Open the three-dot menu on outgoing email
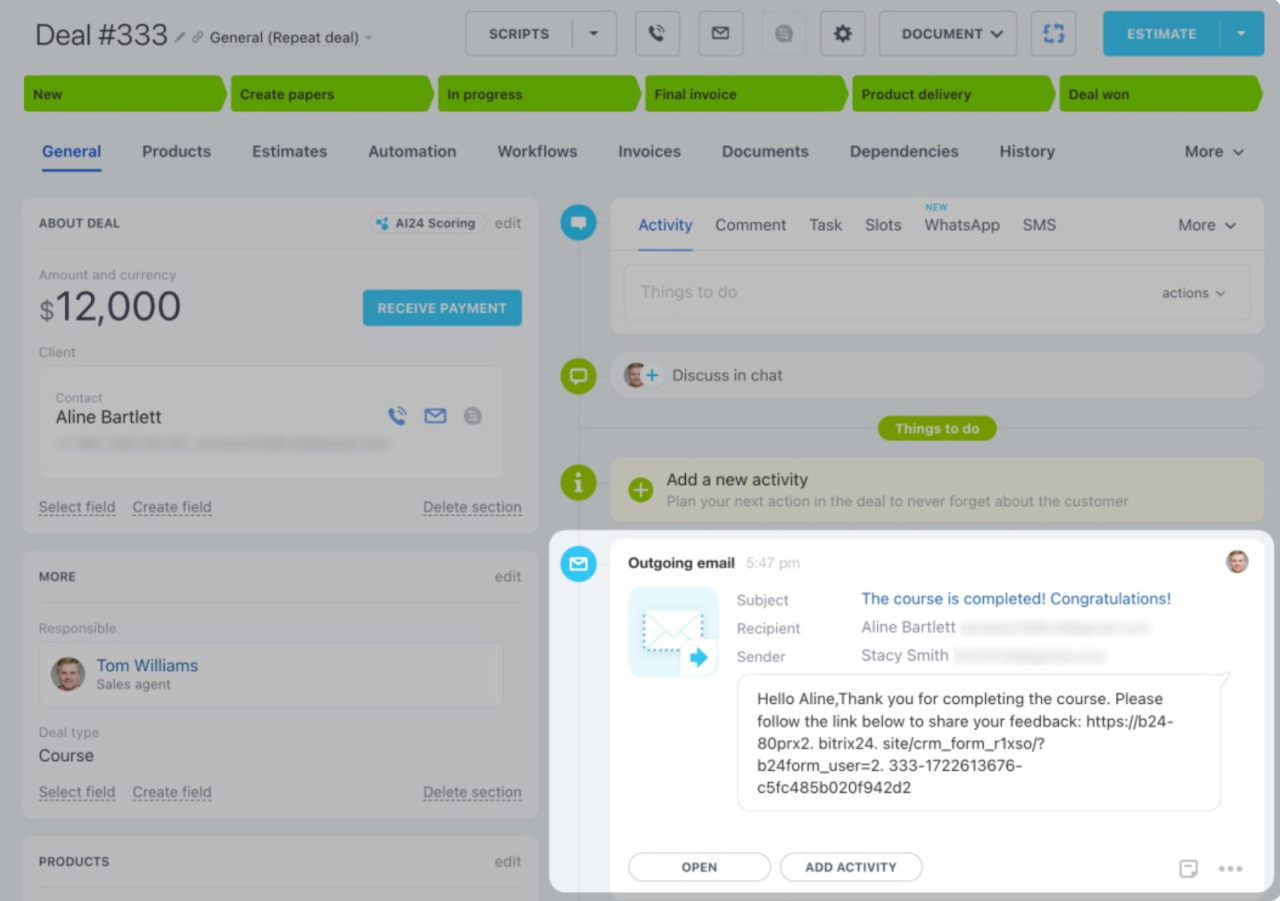 (x=1230, y=868)
